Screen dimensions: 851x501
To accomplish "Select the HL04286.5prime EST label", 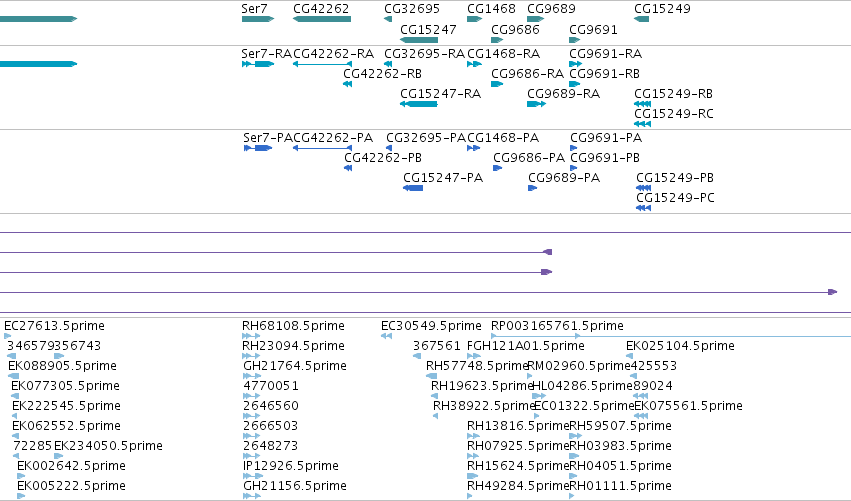I will click(x=582, y=386).
